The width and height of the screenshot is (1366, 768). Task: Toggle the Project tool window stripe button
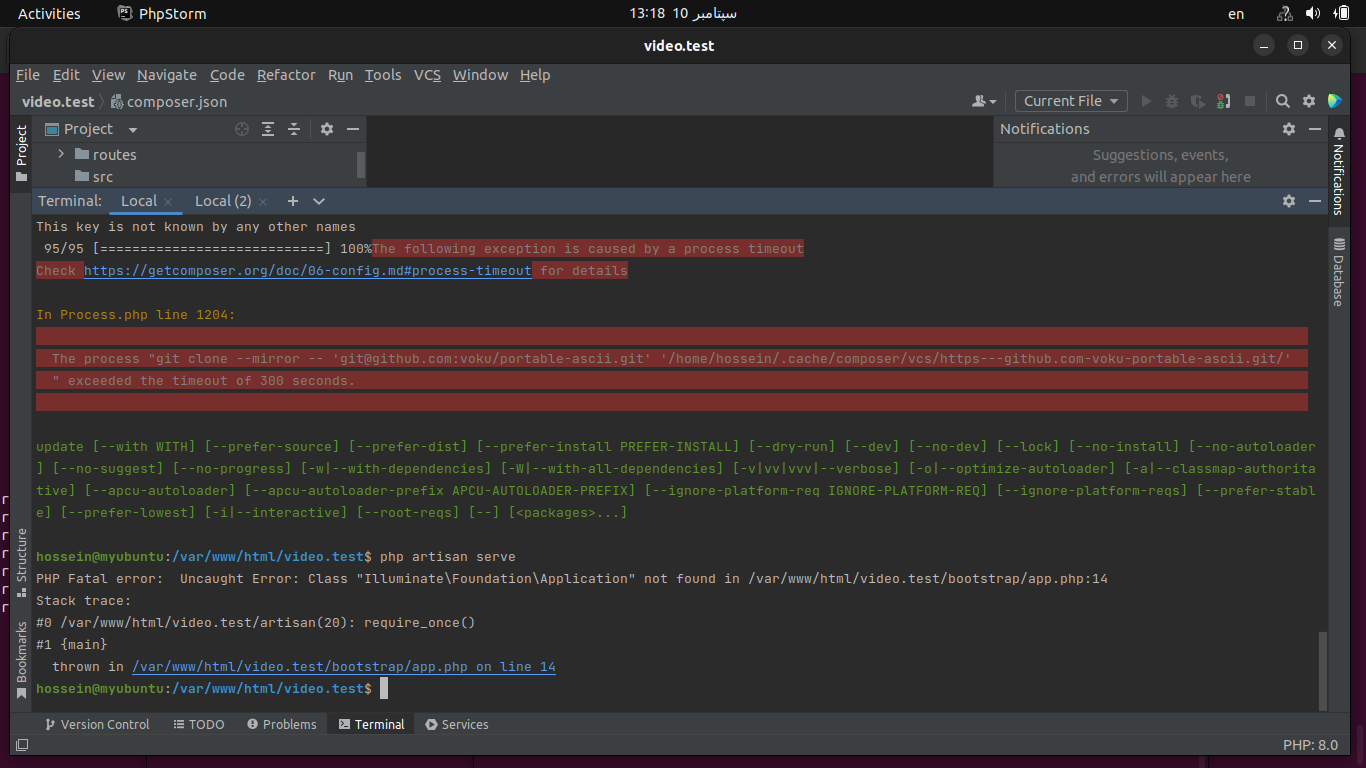(21, 153)
